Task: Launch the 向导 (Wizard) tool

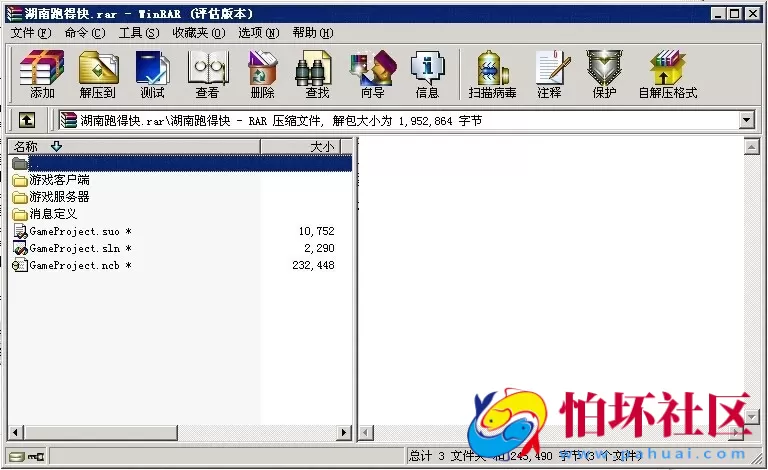Action: [372, 74]
